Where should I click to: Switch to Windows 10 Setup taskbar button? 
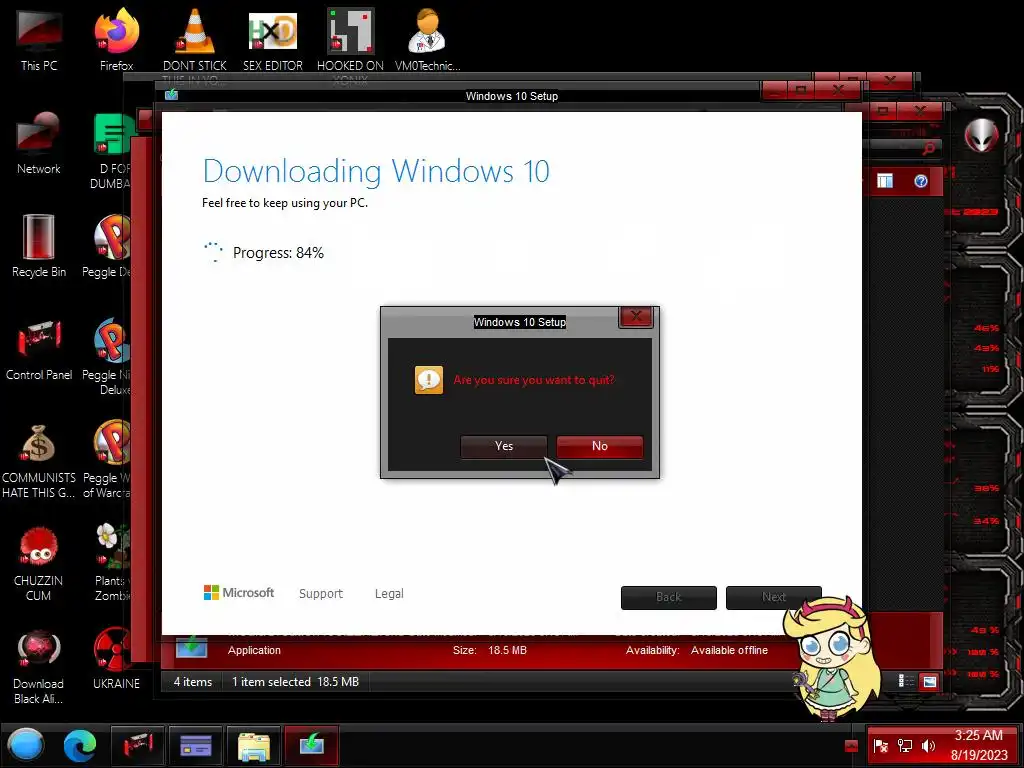[x=312, y=745]
